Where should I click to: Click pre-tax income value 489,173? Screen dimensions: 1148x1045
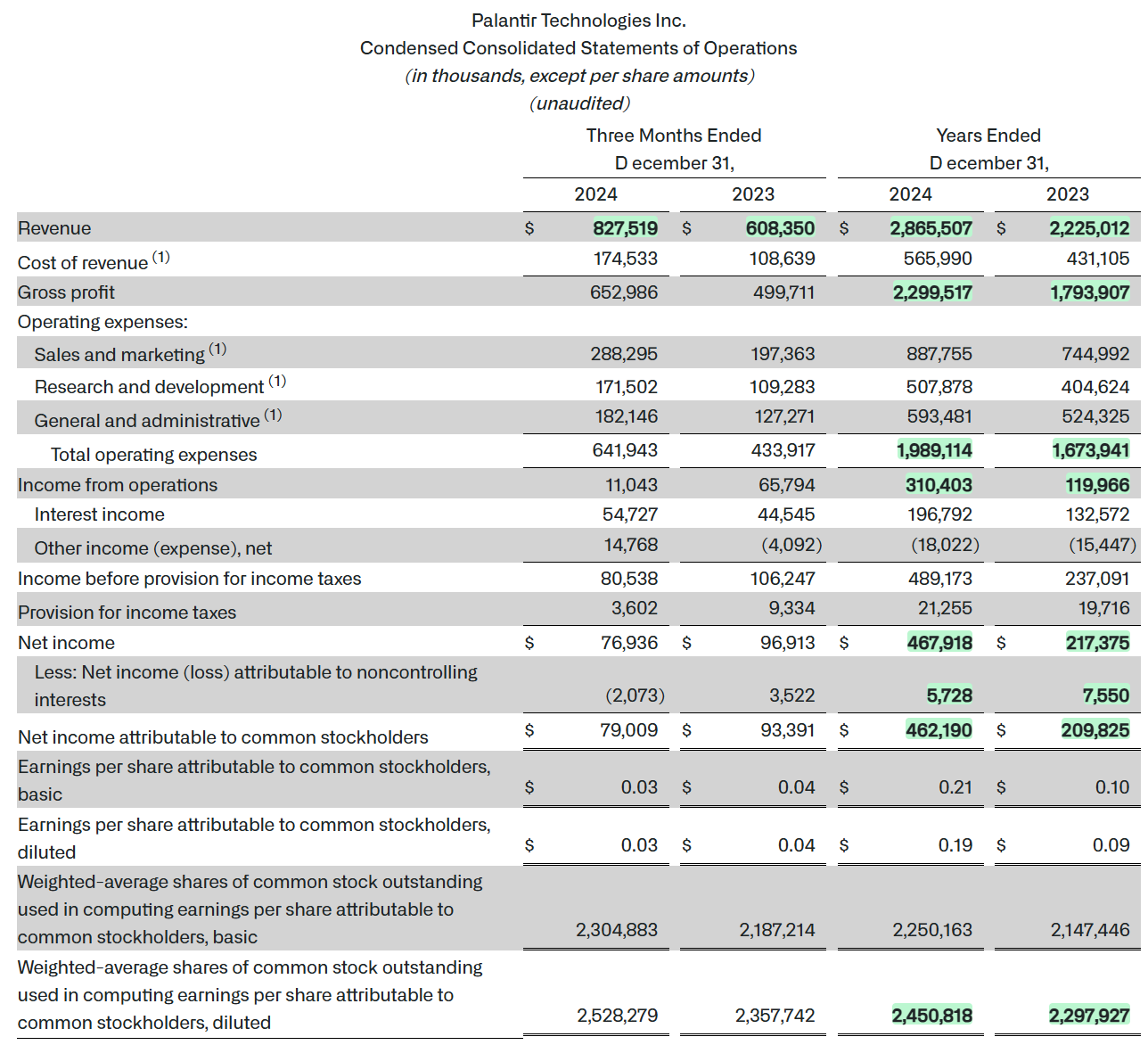[x=940, y=579]
